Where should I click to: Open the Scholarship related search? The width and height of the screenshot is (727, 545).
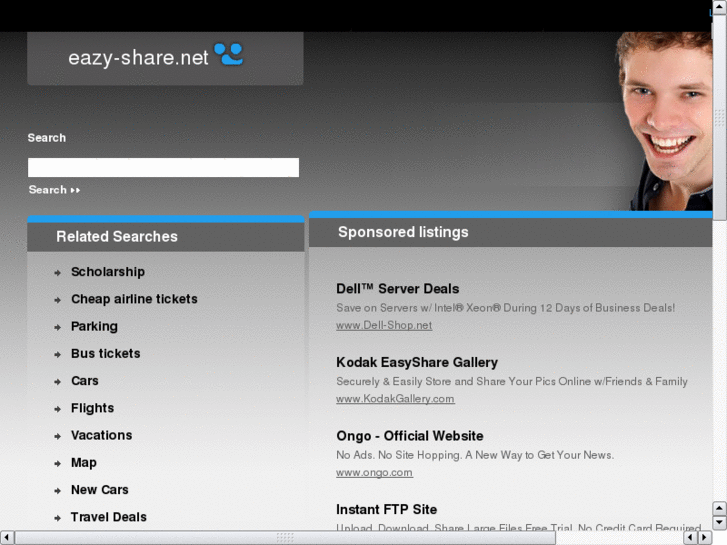pyautogui.click(x=108, y=272)
